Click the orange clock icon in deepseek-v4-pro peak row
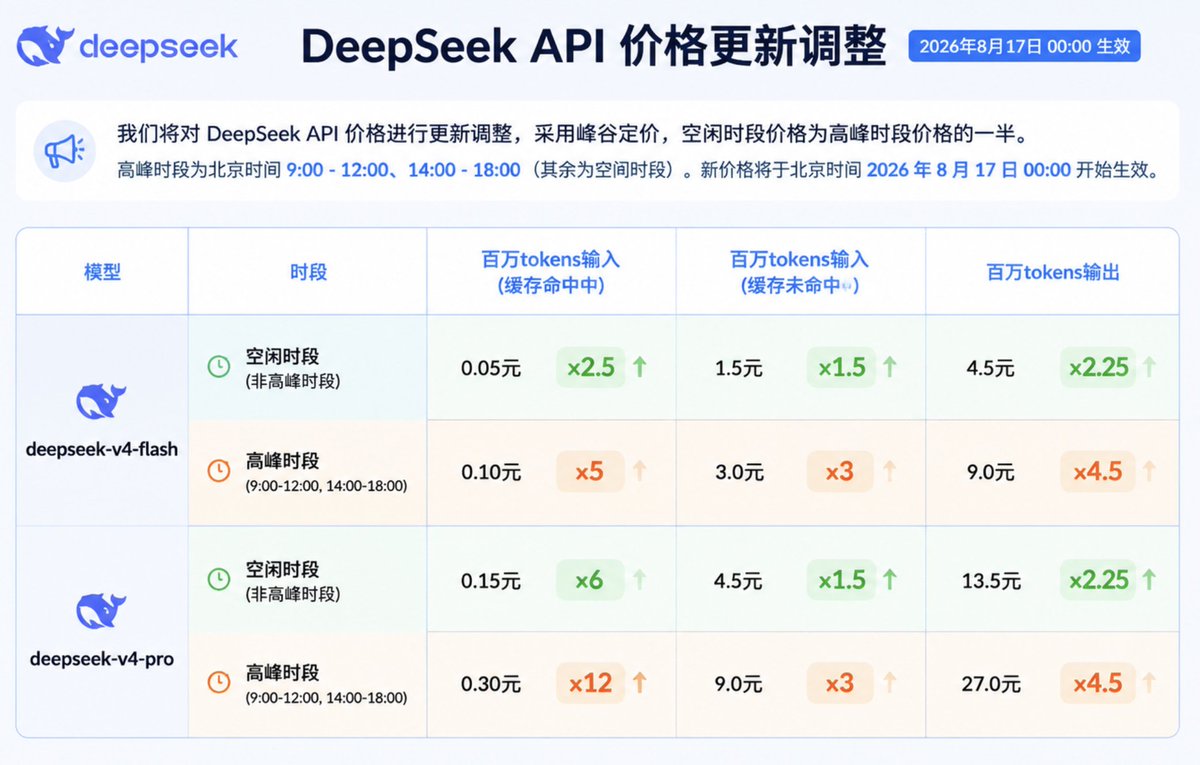1200x765 pixels. 218,683
